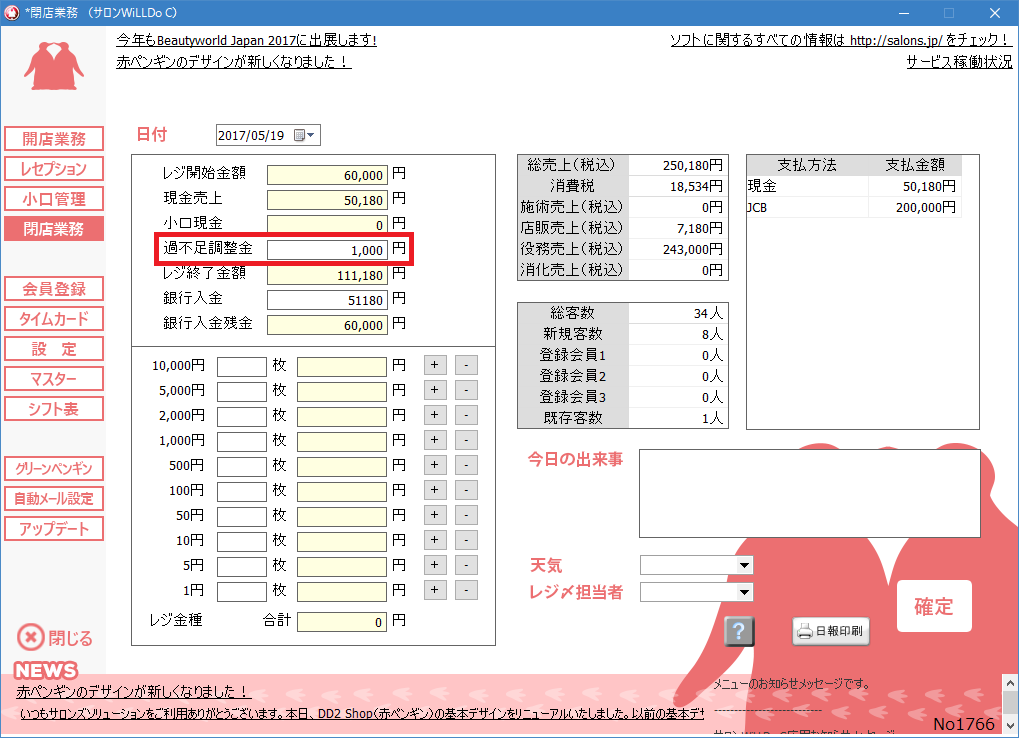Open the シフト表 menu item
The height and width of the screenshot is (738, 1019).
pos(54,409)
